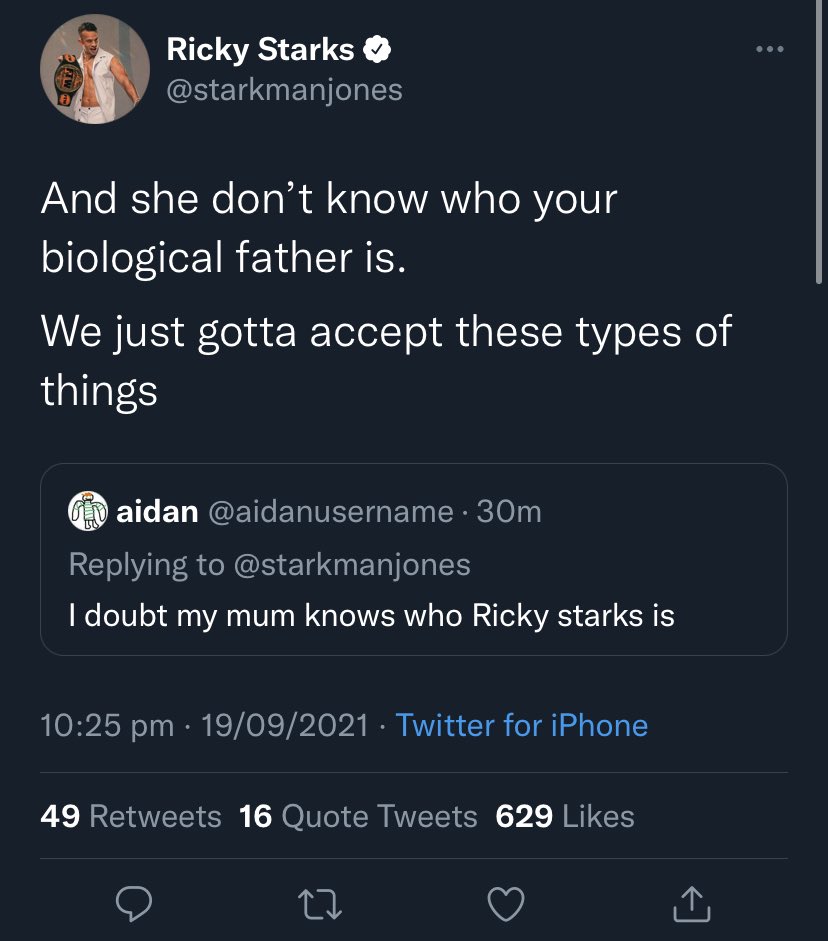Click aidan's profile avatar in quoted tweet
828x941 pixels.
coord(87,511)
